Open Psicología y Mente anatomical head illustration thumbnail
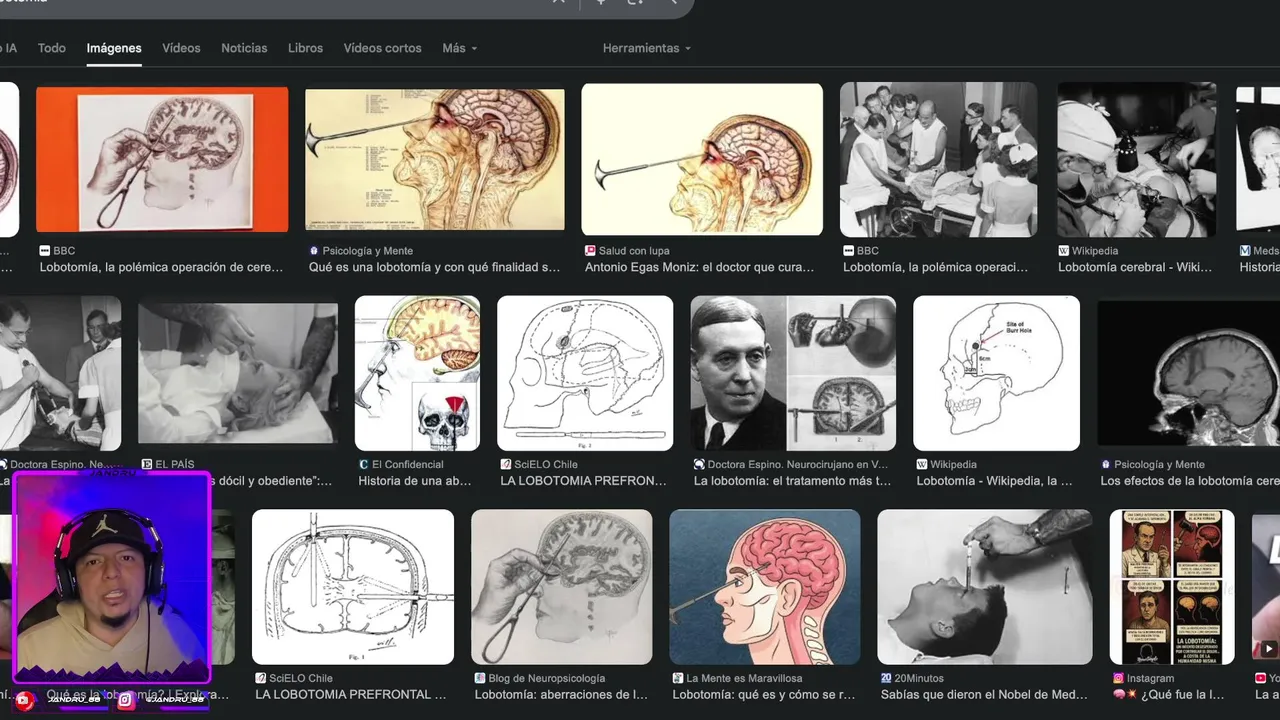1280x720 pixels. 434,159
